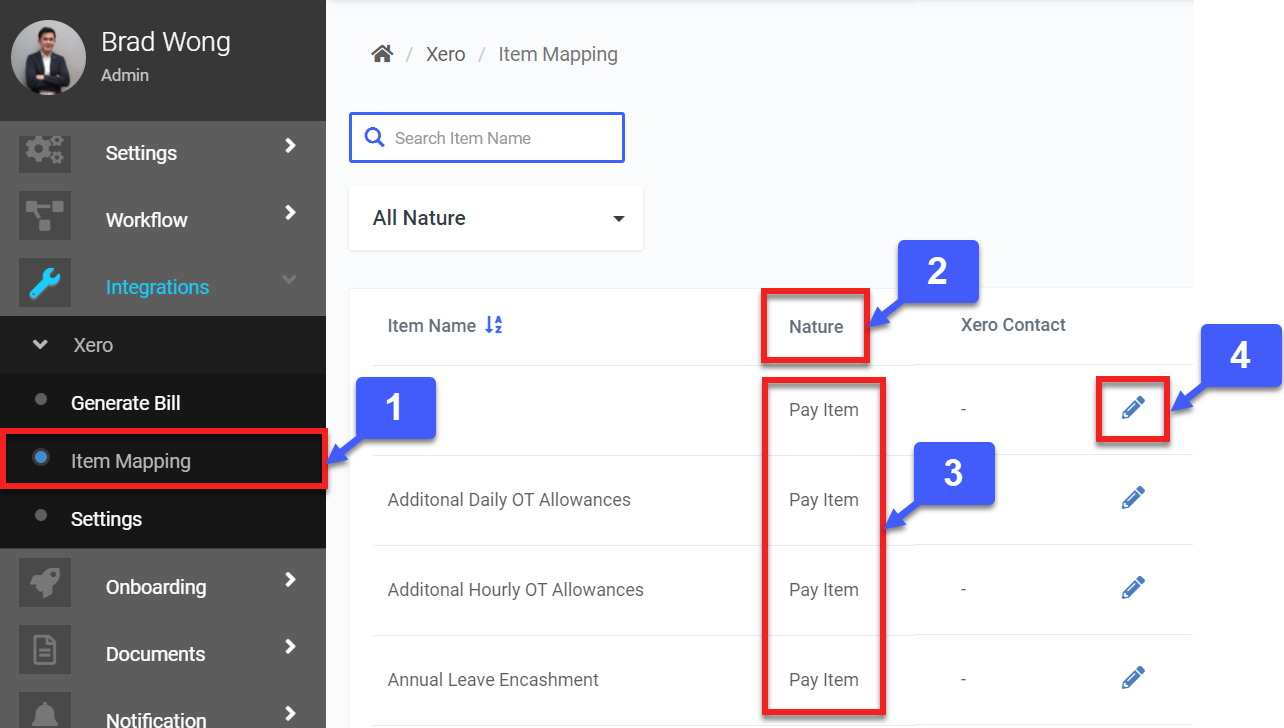Open Generate Bill under Xero
The height and width of the screenshot is (728, 1284).
click(x=125, y=403)
